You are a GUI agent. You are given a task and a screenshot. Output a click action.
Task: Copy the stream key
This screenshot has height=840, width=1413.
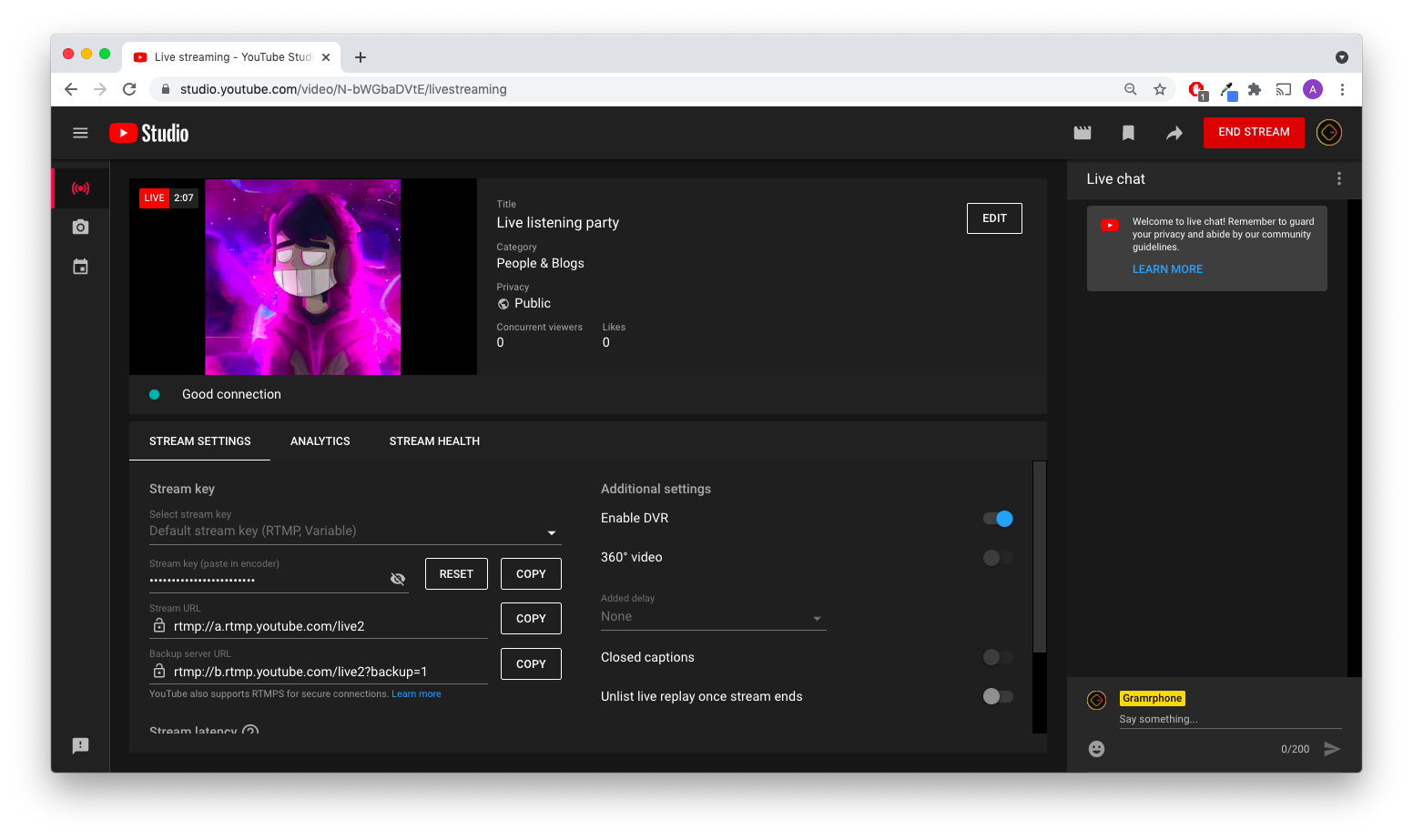click(531, 574)
